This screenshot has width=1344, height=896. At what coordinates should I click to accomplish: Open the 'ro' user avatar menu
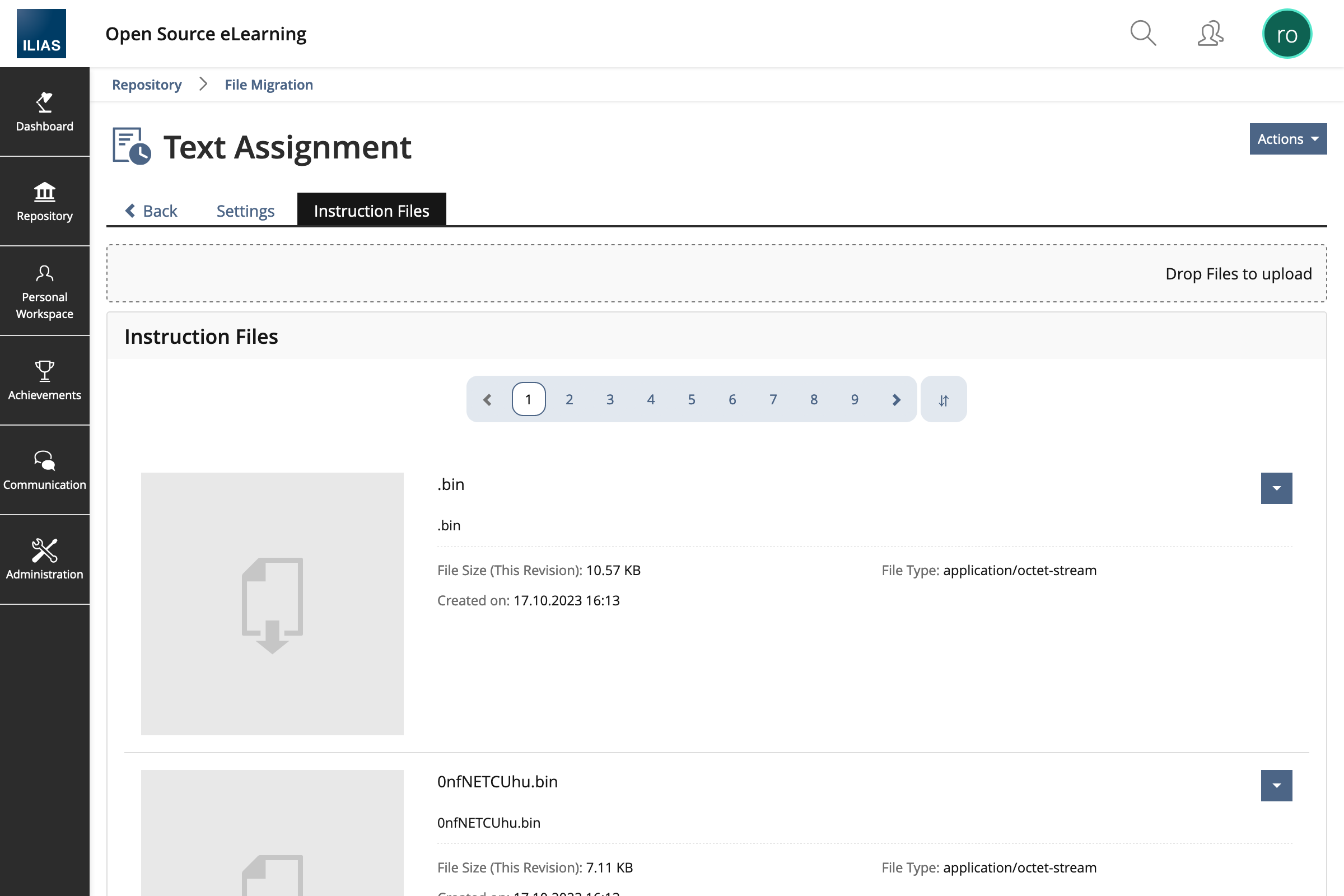tap(1286, 34)
